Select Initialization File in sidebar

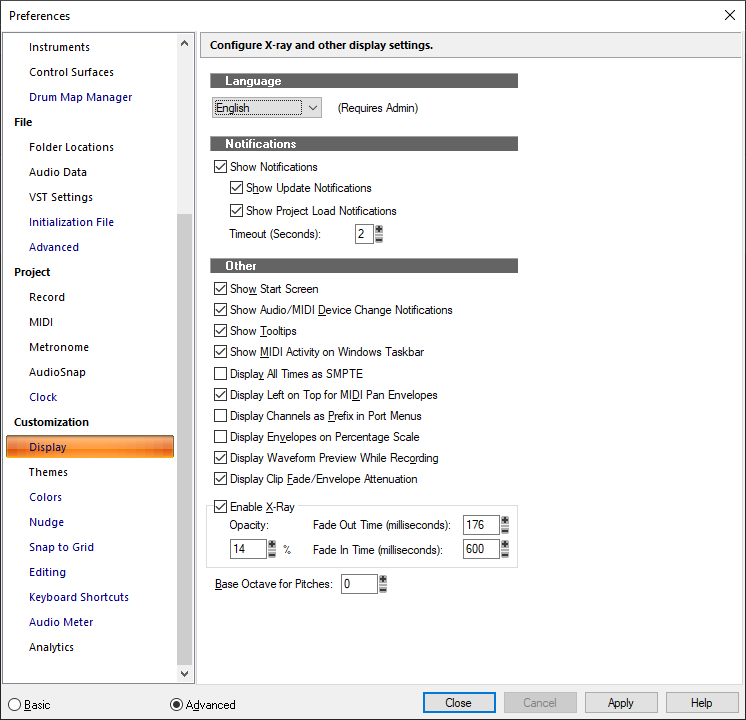click(71, 222)
